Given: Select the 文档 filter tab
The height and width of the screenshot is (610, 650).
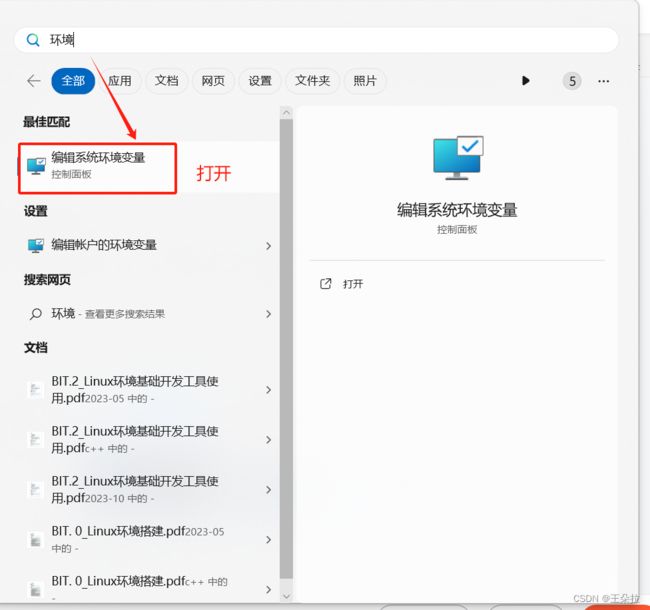Looking at the screenshot, I should coord(167,81).
